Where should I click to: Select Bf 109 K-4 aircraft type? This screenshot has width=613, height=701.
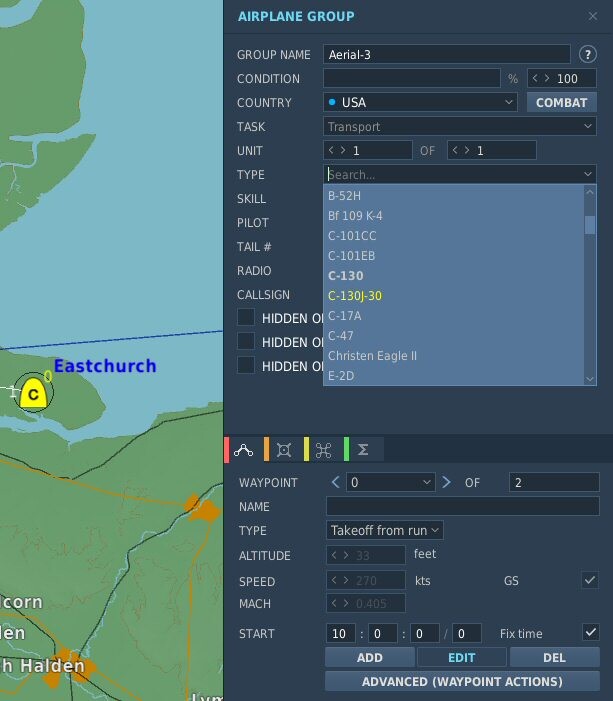453,216
